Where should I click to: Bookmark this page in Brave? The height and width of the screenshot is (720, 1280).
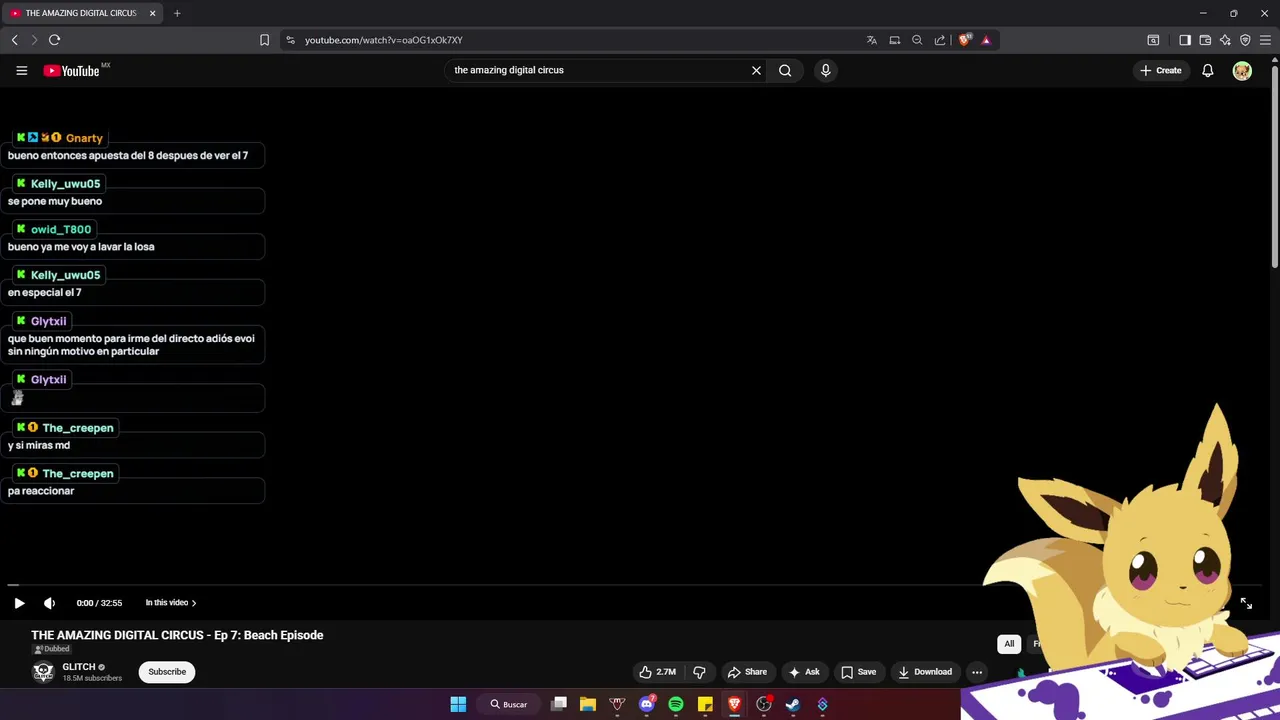click(264, 40)
